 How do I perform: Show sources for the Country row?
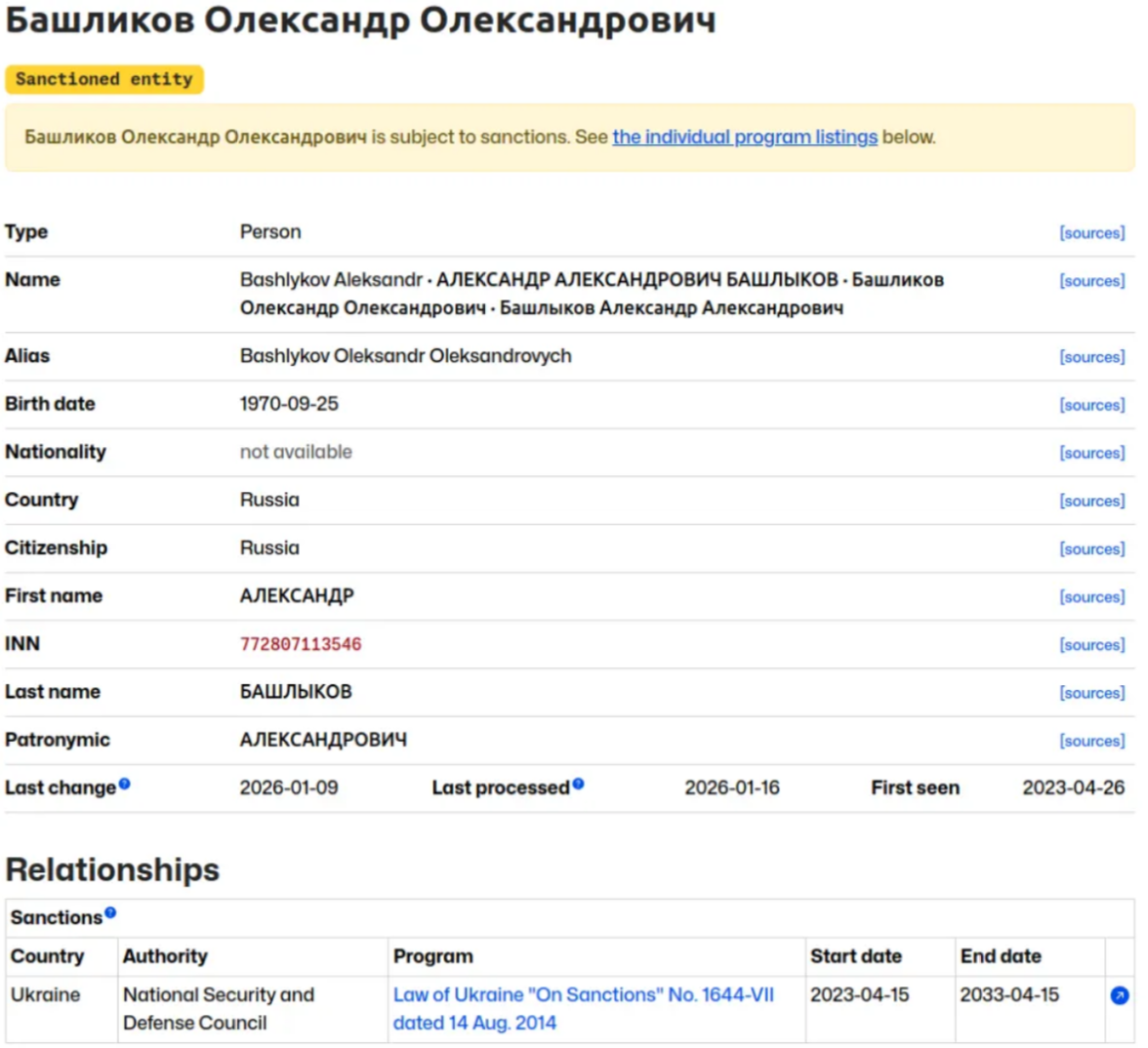[x=1091, y=501]
